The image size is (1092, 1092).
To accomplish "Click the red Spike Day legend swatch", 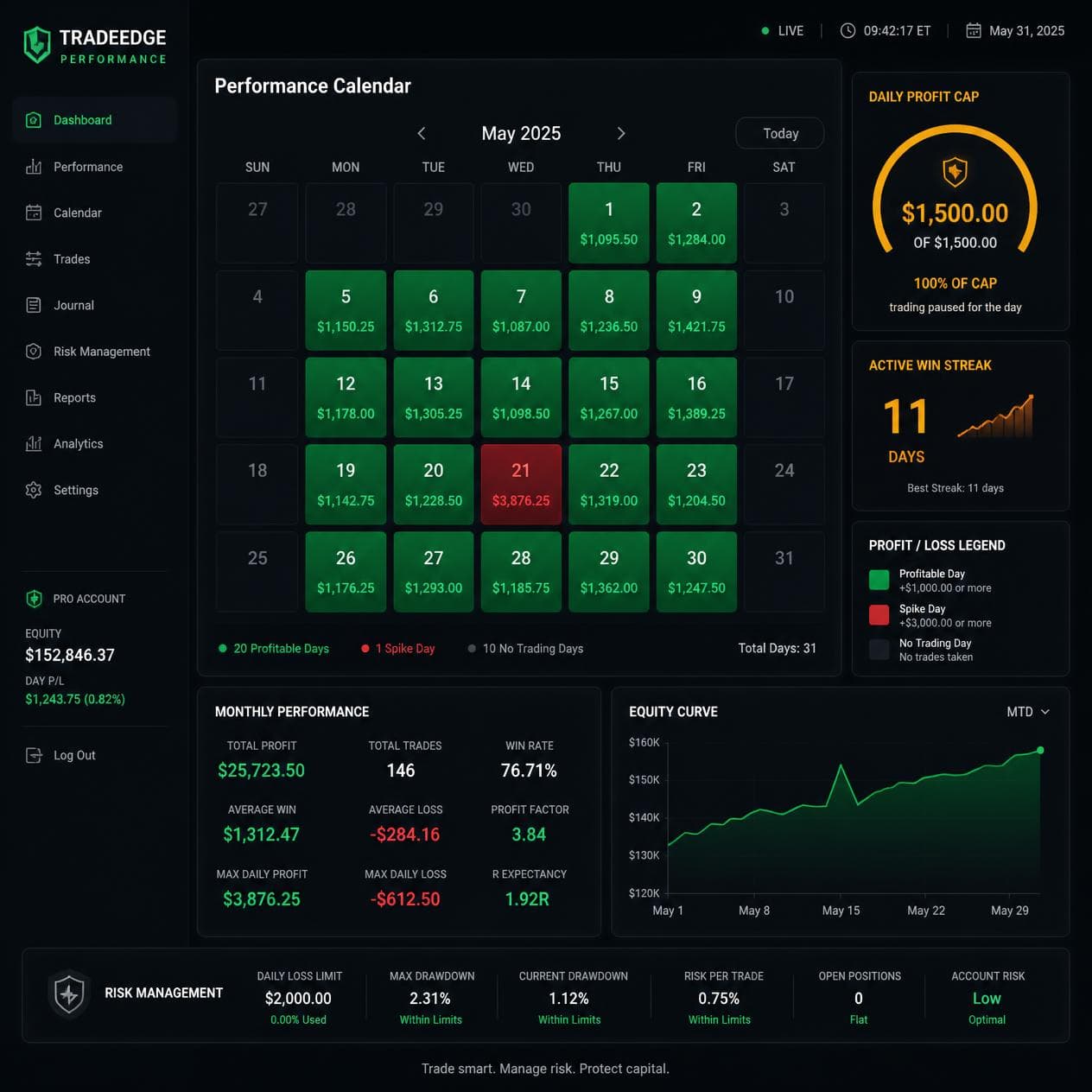I will pos(879,614).
